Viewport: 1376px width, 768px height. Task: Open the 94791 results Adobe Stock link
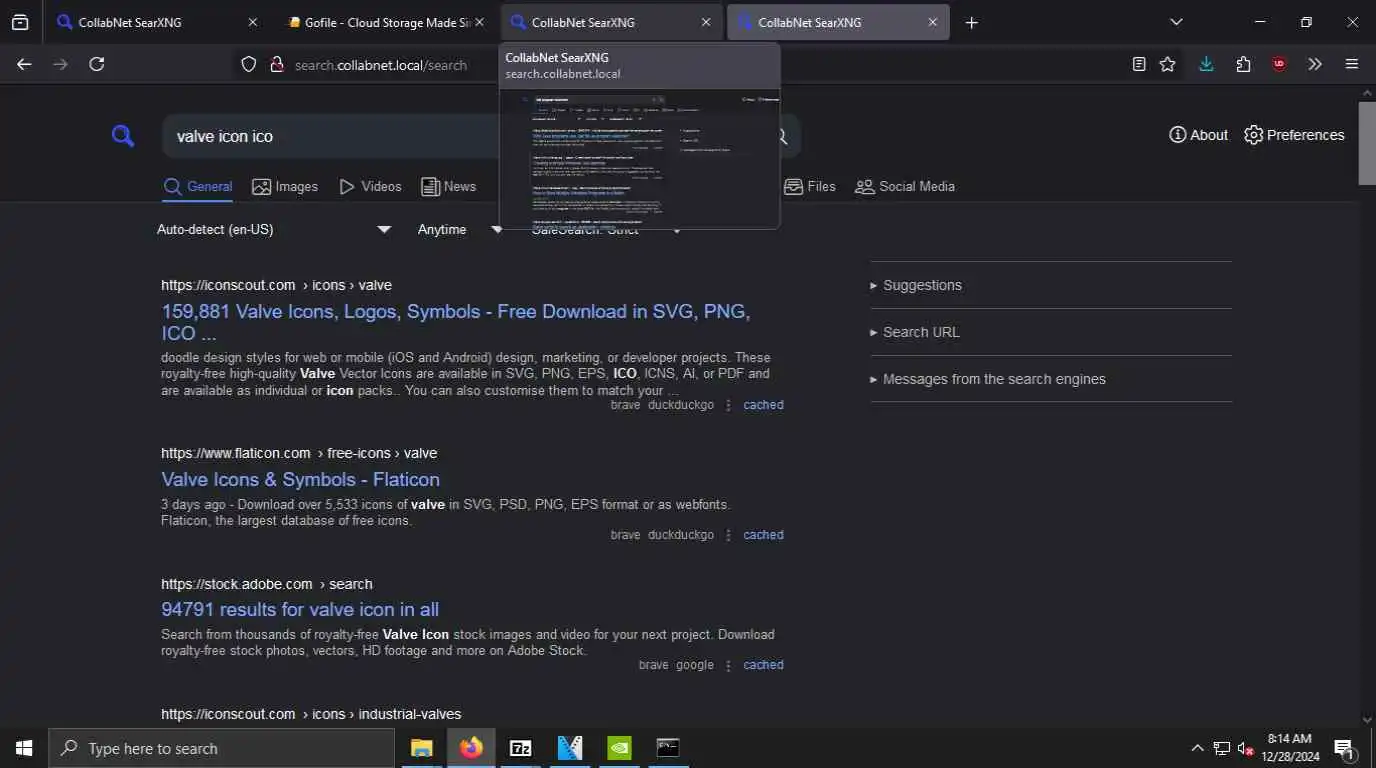pyautogui.click(x=300, y=609)
